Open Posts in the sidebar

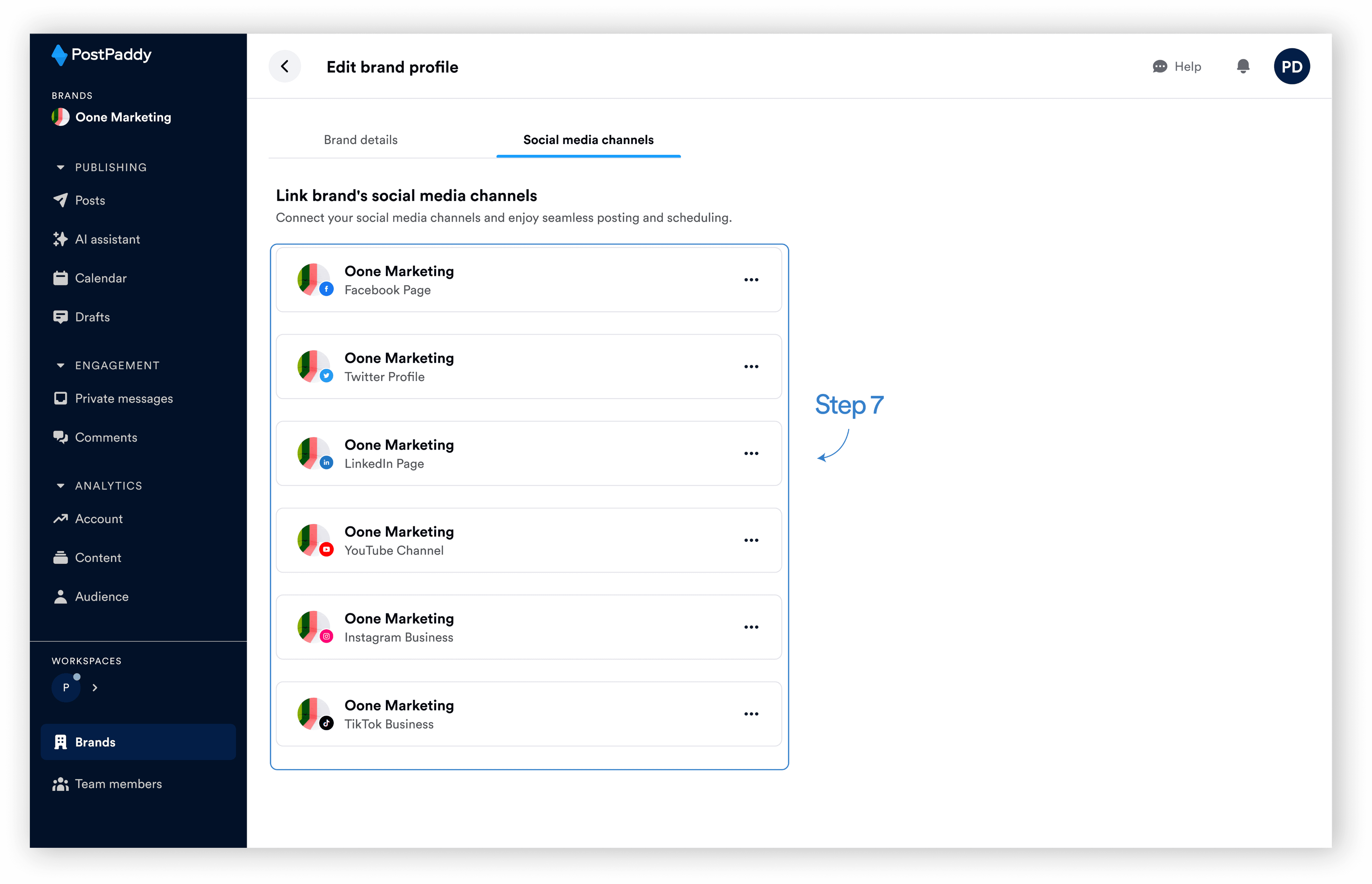(x=89, y=200)
